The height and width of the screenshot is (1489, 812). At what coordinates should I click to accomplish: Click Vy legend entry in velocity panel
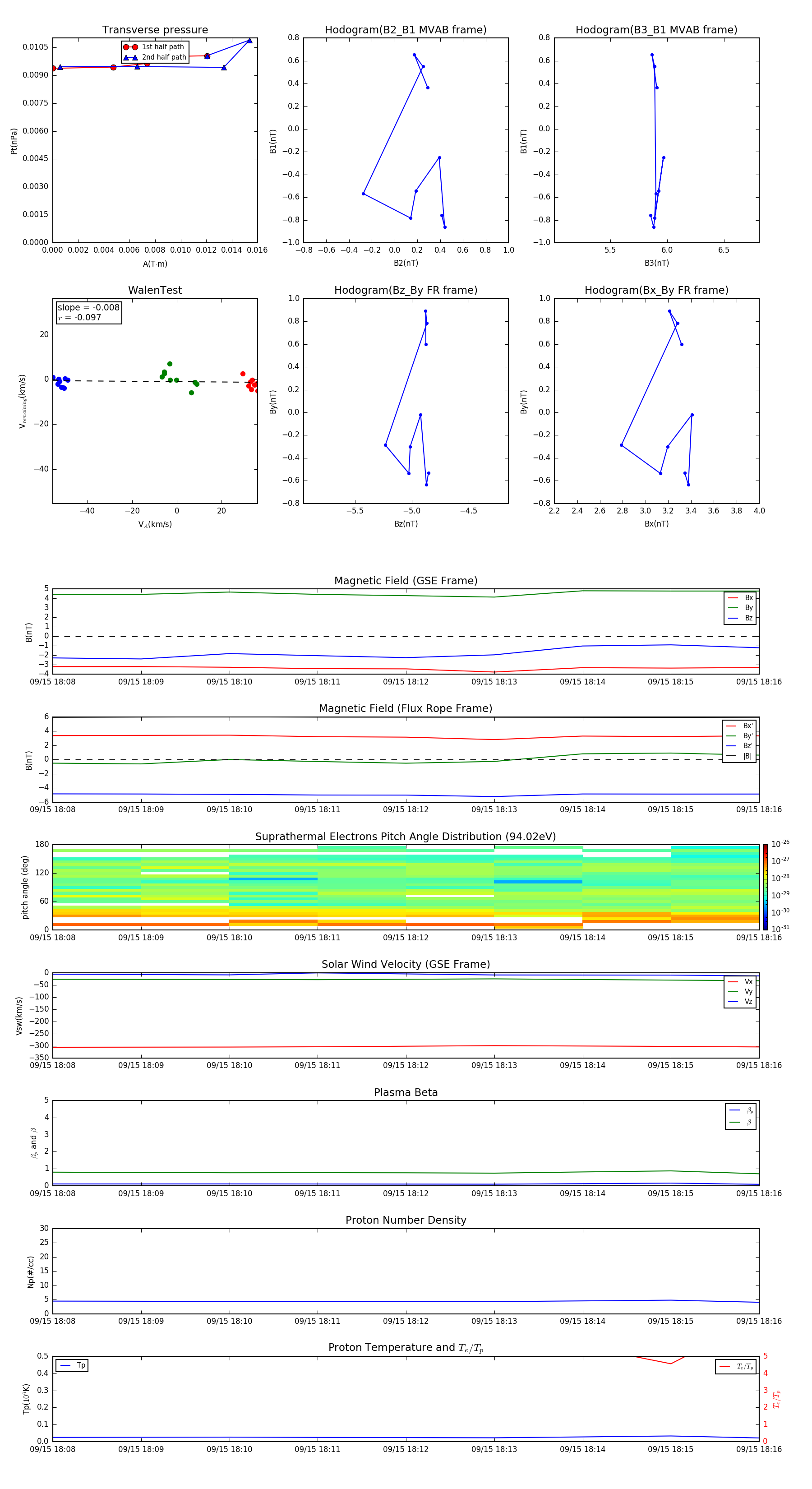[x=740, y=992]
